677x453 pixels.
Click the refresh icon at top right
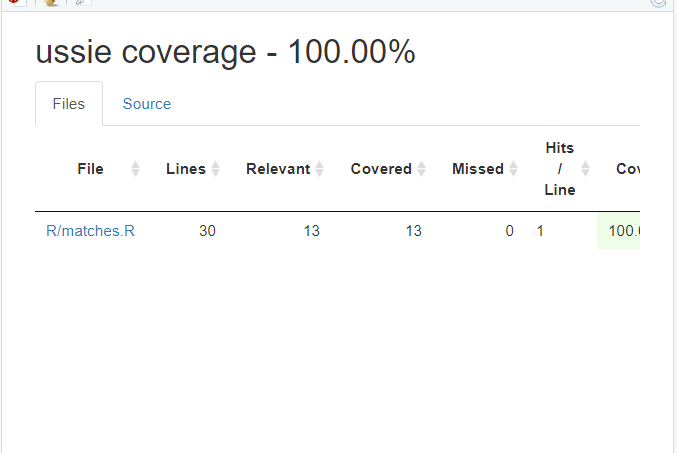(659, 3)
